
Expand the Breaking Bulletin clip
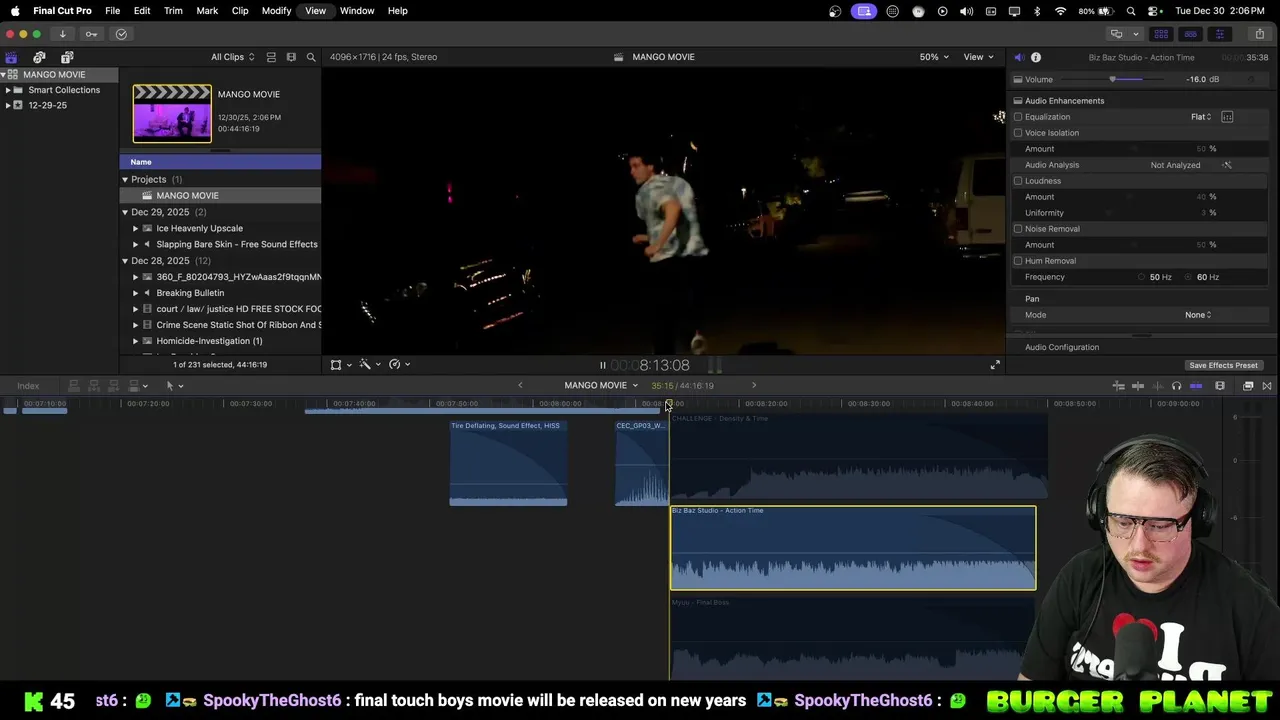136,293
